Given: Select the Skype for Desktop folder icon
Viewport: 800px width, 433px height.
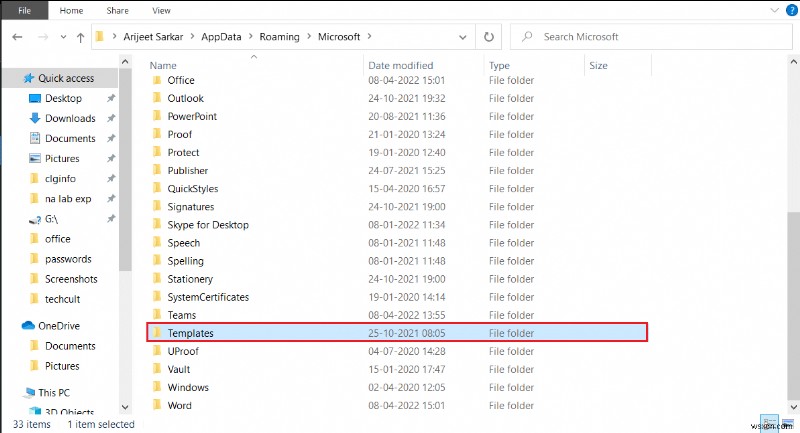Looking at the screenshot, I should [157, 225].
